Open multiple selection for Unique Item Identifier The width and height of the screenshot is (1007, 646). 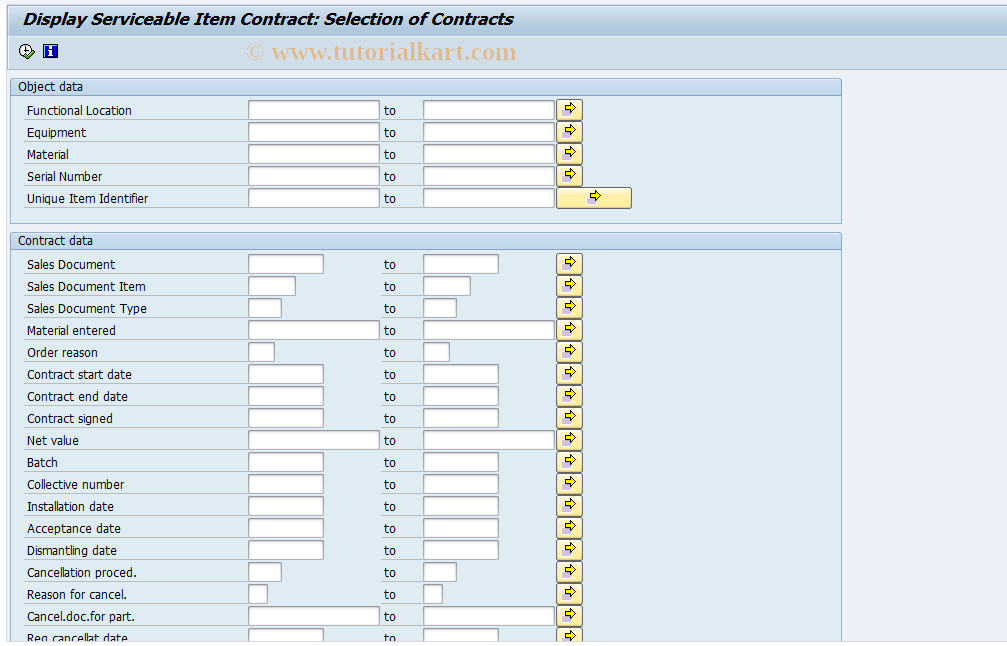[x=594, y=197]
